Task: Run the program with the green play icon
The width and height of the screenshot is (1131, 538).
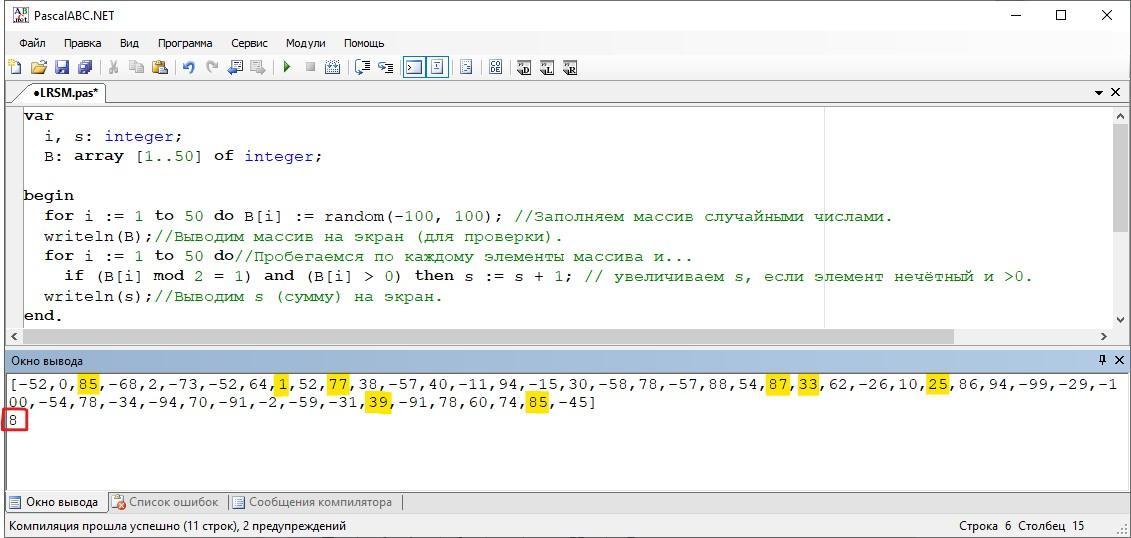Action: point(286,67)
